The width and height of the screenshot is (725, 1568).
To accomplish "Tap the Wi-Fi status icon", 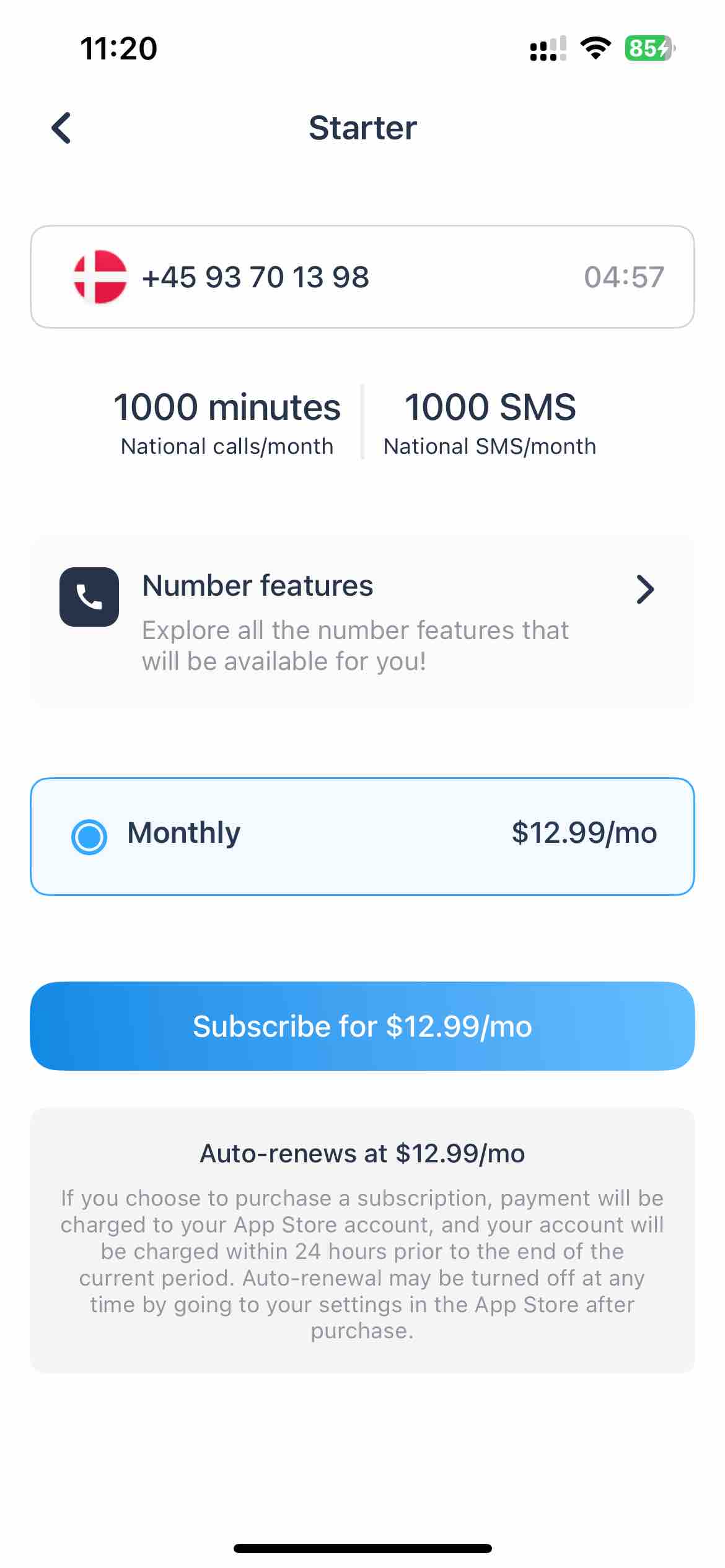I will [595, 48].
